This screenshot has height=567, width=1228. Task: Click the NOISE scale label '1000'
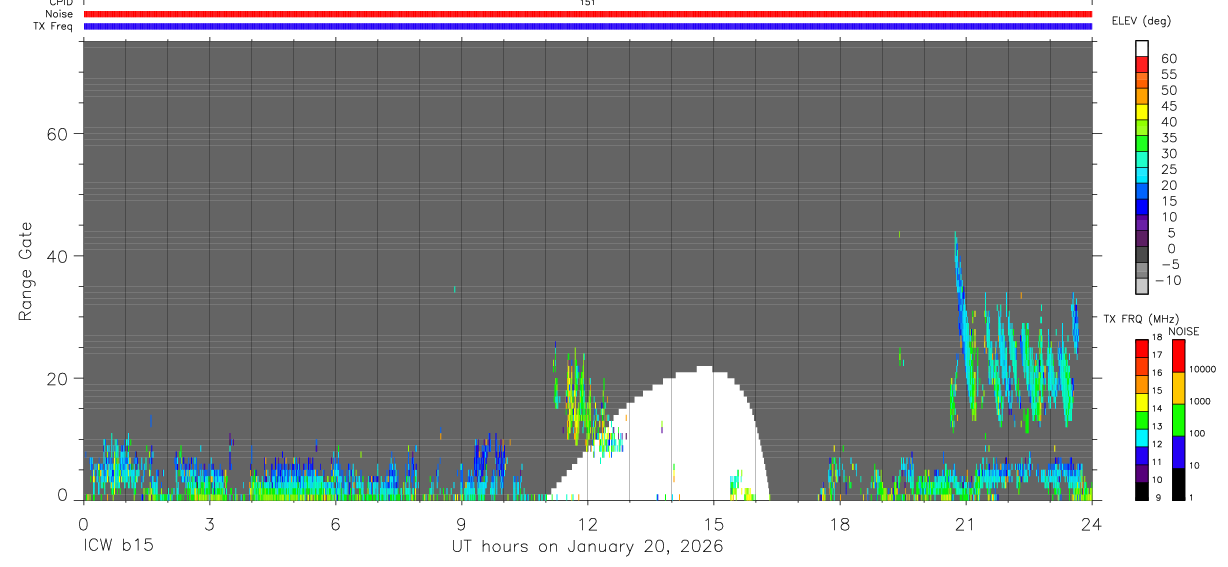tap(1201, 401)
